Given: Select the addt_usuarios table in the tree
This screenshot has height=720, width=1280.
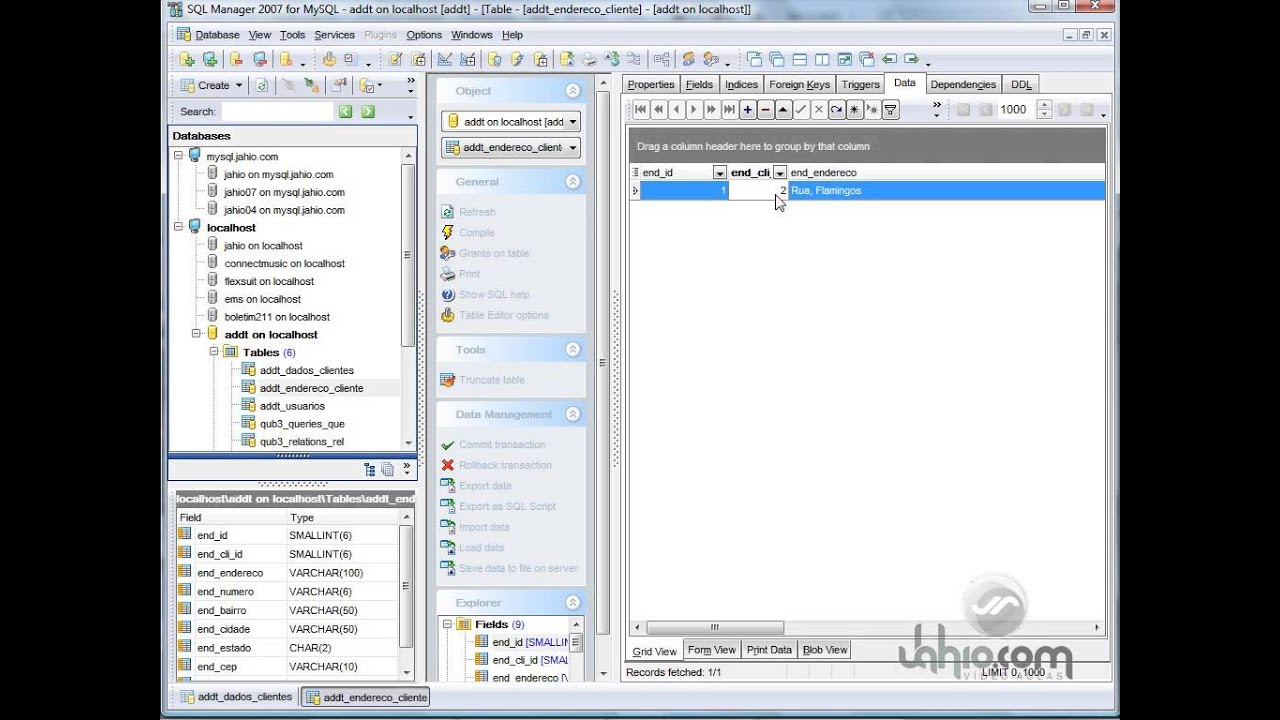Looking at the screenshot, I should (x=292, y=406).
